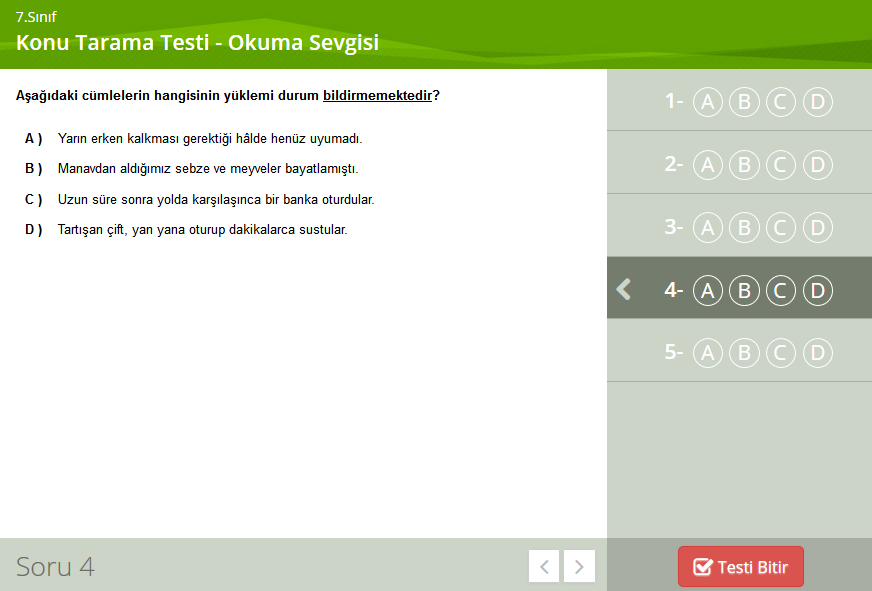Jump to question 2 row number

674,164
